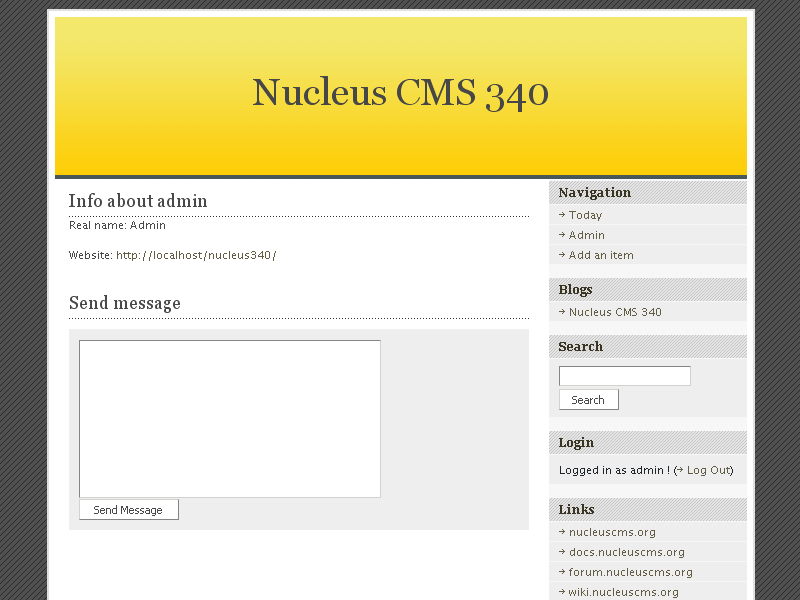
Task: Click the Real name: Admin text
Action: (117, 226)
